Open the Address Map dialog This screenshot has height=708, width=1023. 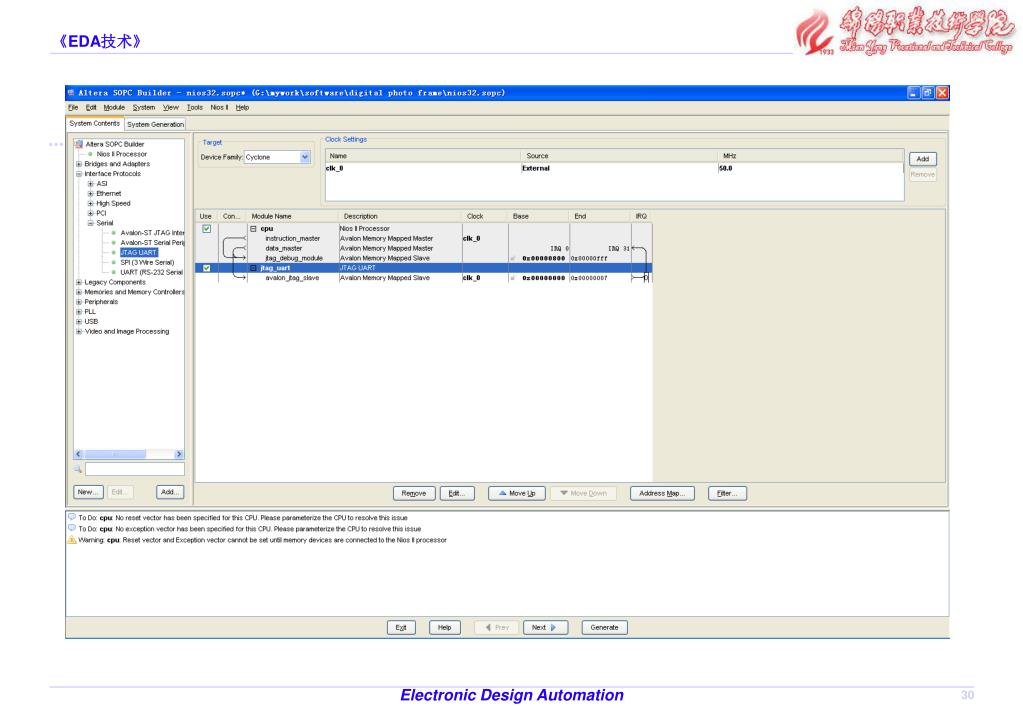pyautogui.click(x=662, y=494)
